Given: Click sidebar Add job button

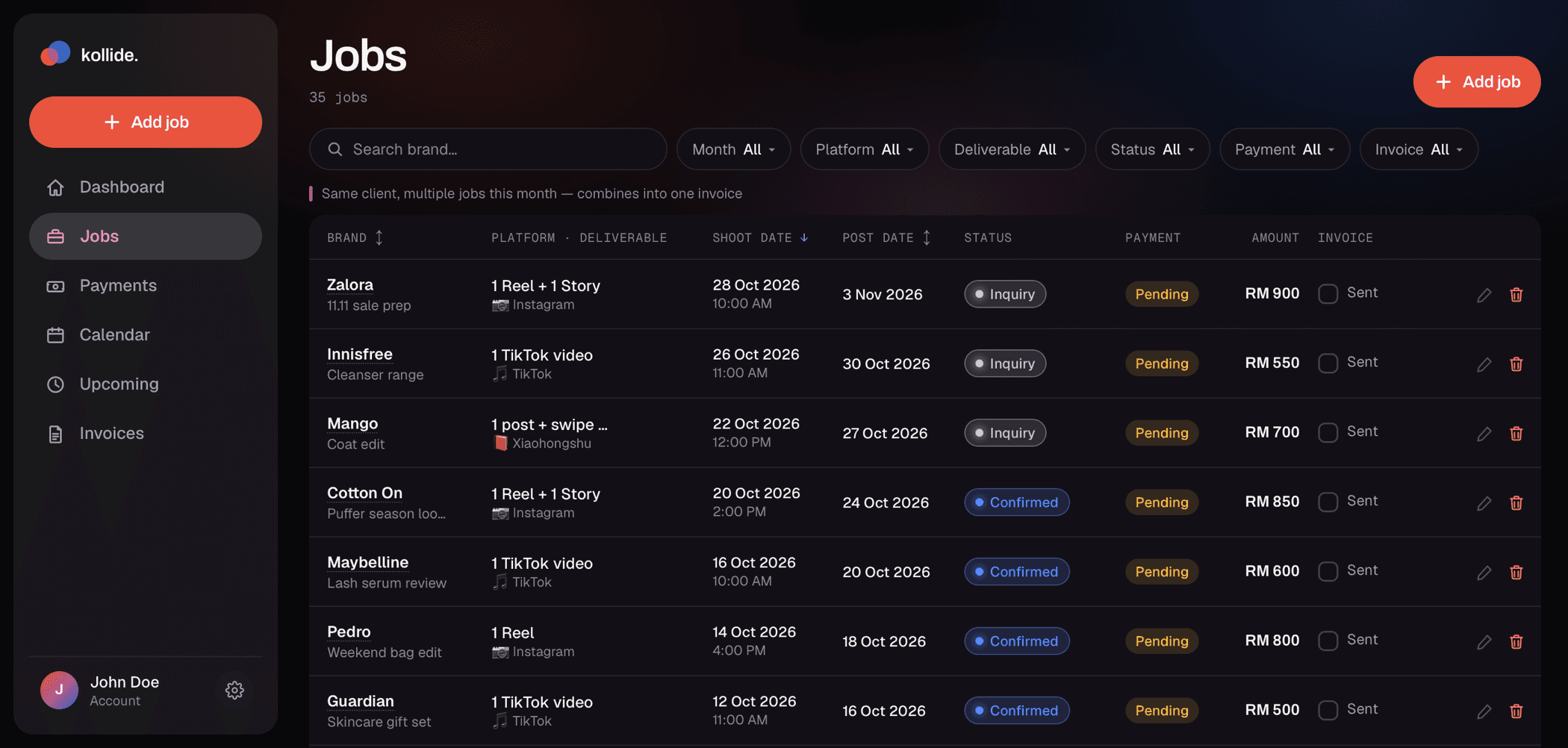Looking at the screenshot, I should 146,122.
